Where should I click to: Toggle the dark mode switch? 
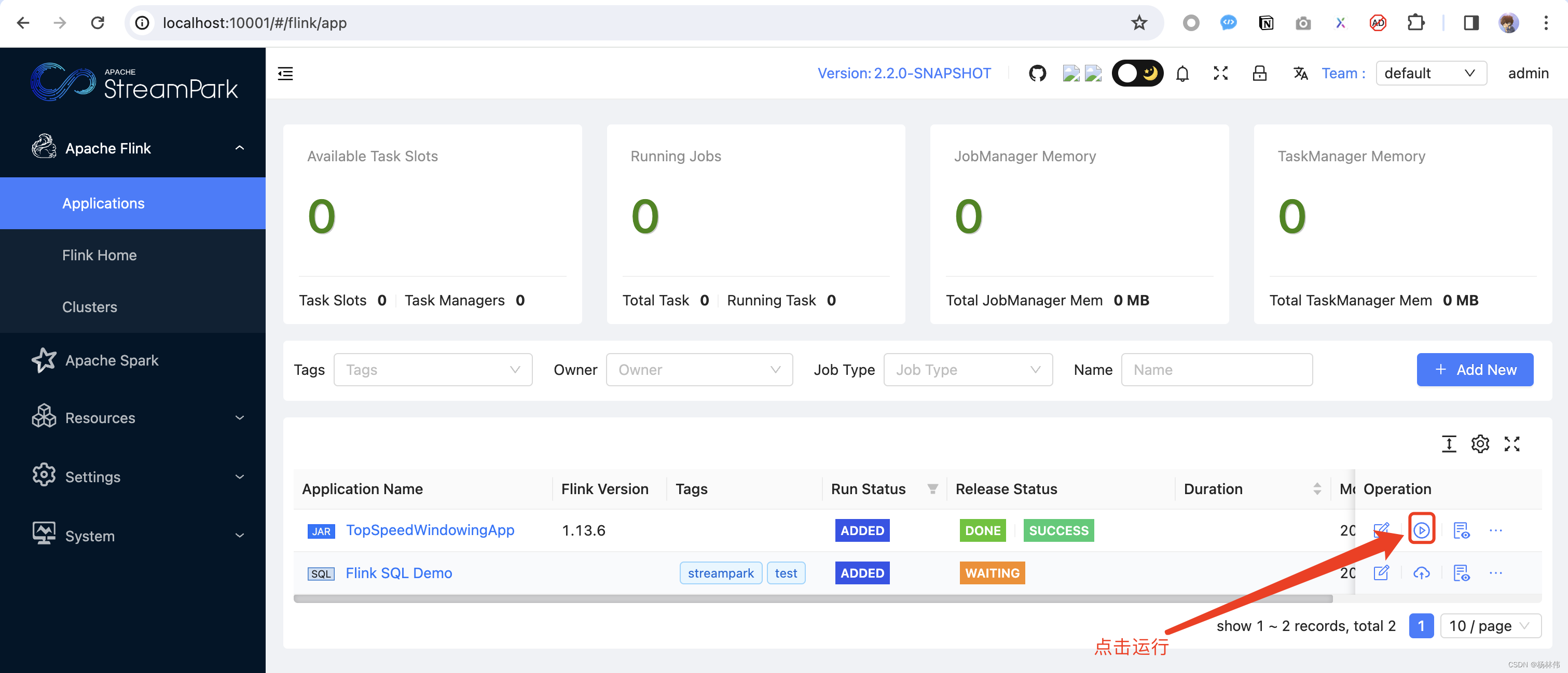(1137, 74)
